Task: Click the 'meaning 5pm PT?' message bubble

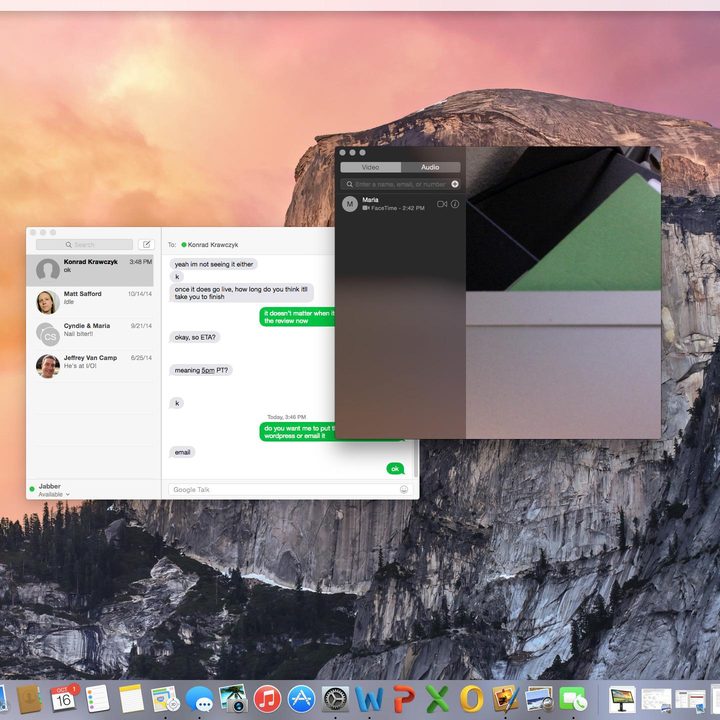Action: coord(201,370)
